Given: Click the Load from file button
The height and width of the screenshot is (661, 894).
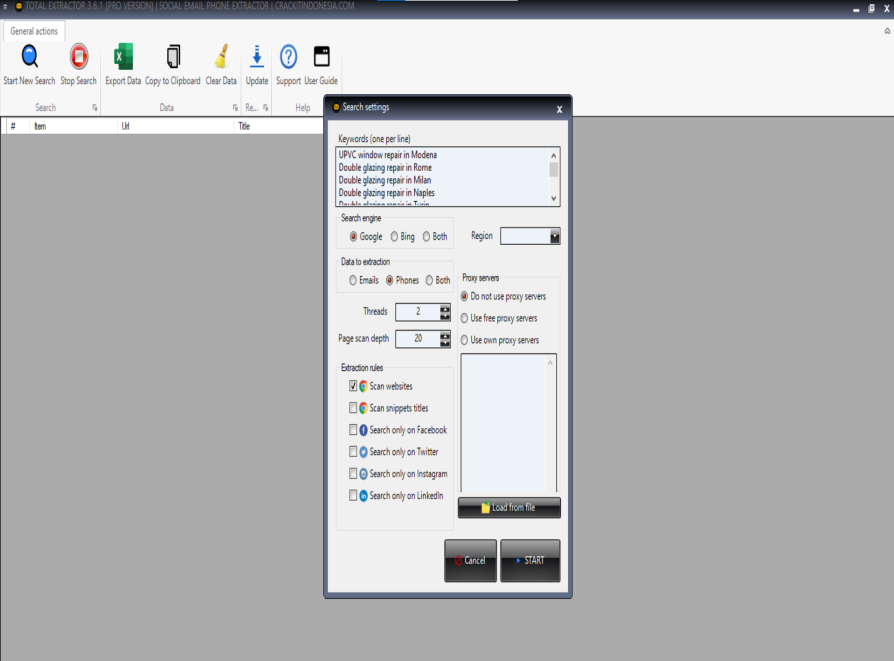Looking at the screenshot, I should tap(509, 508).
